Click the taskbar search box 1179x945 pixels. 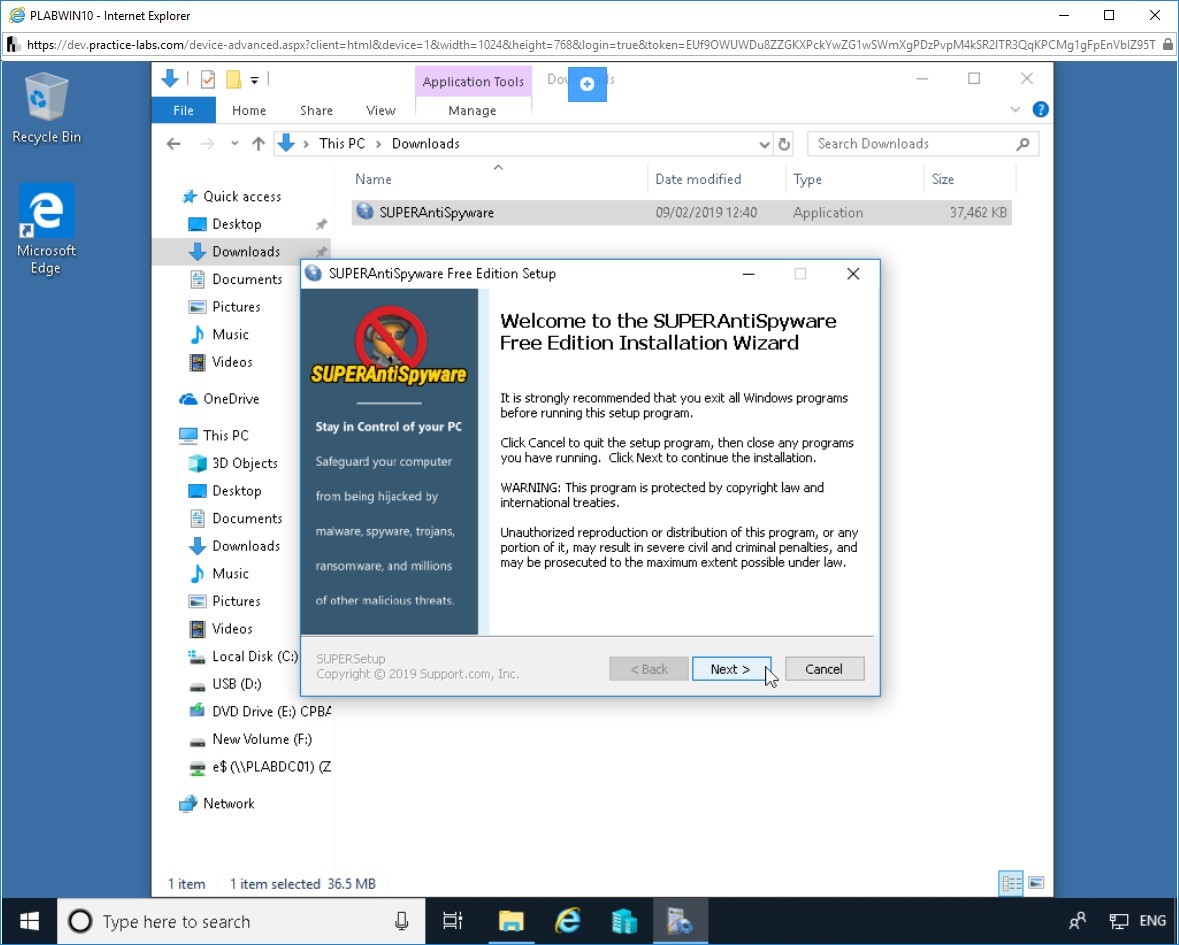tap(241, 921)
